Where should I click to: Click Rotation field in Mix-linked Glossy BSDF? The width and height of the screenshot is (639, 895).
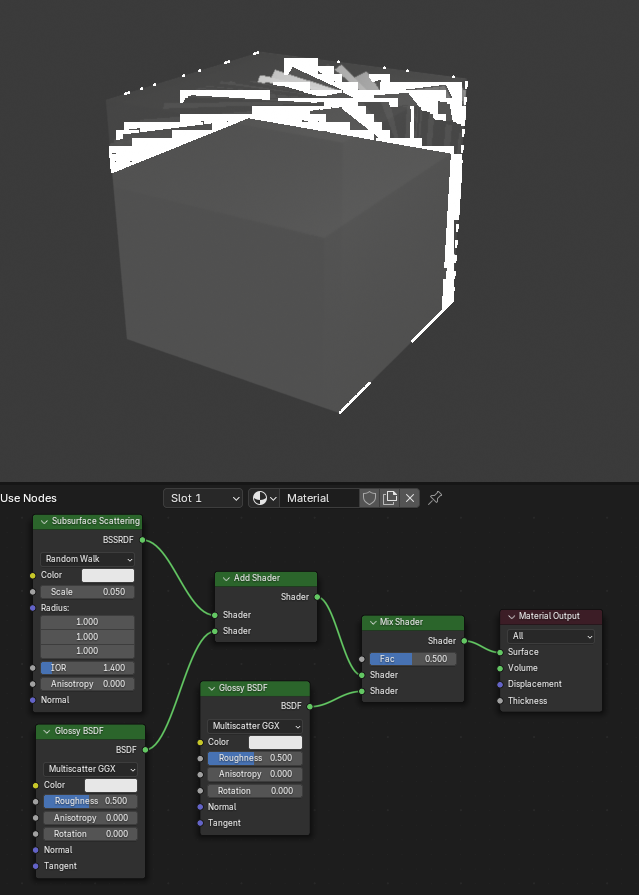point(255,791)
